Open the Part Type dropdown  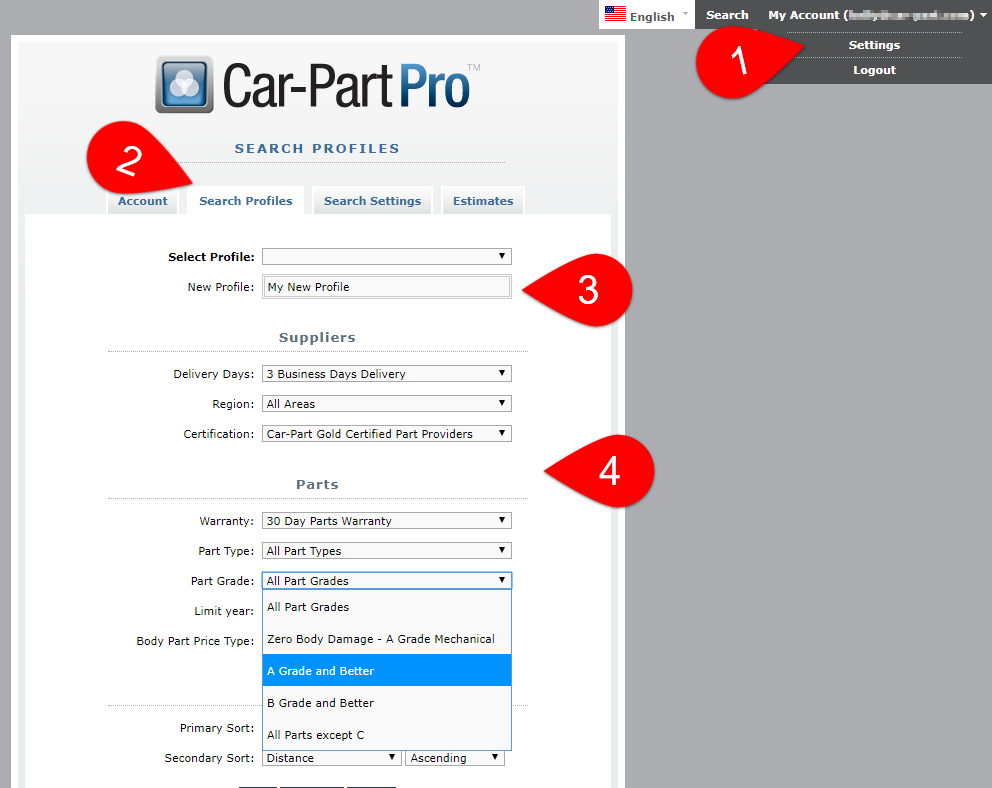(x=387, y=551)
